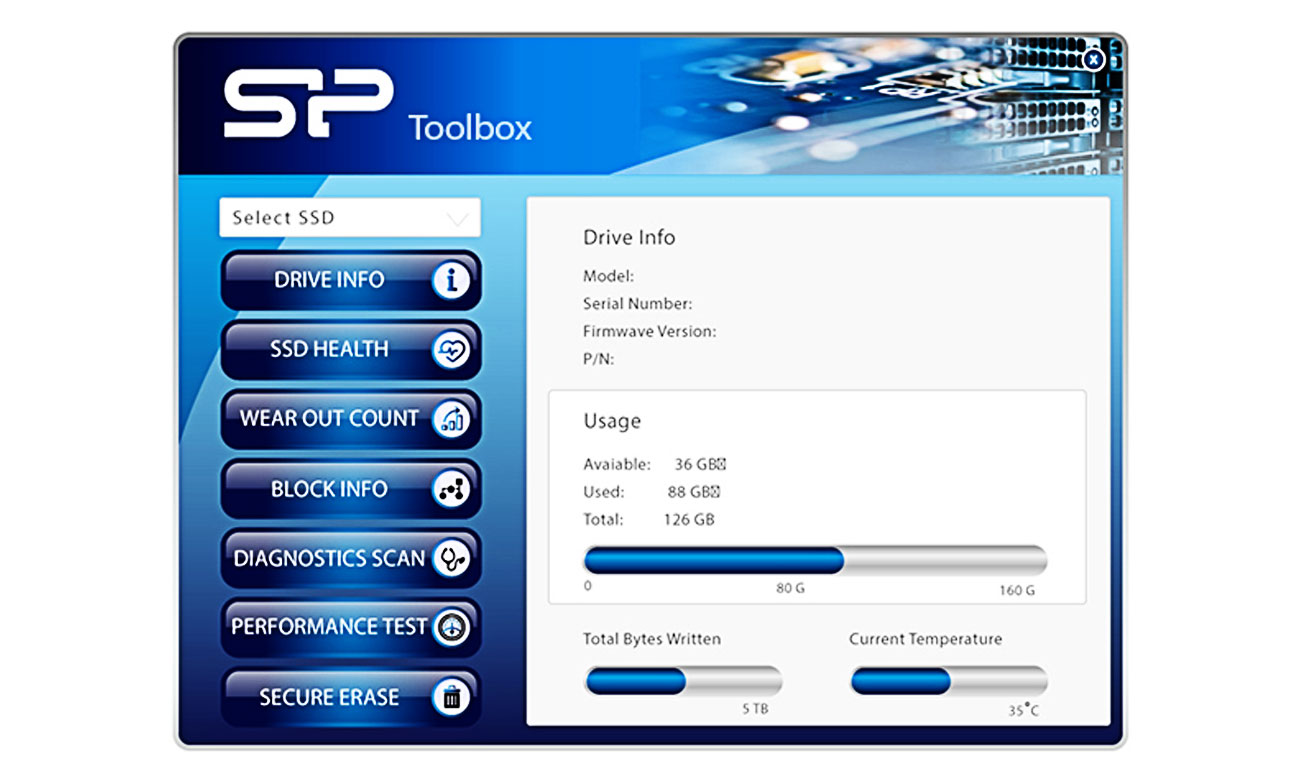This screenshot has height=780, width=1300.
Task: Open the Select SSD dropdown
Action: pos(350,218)
